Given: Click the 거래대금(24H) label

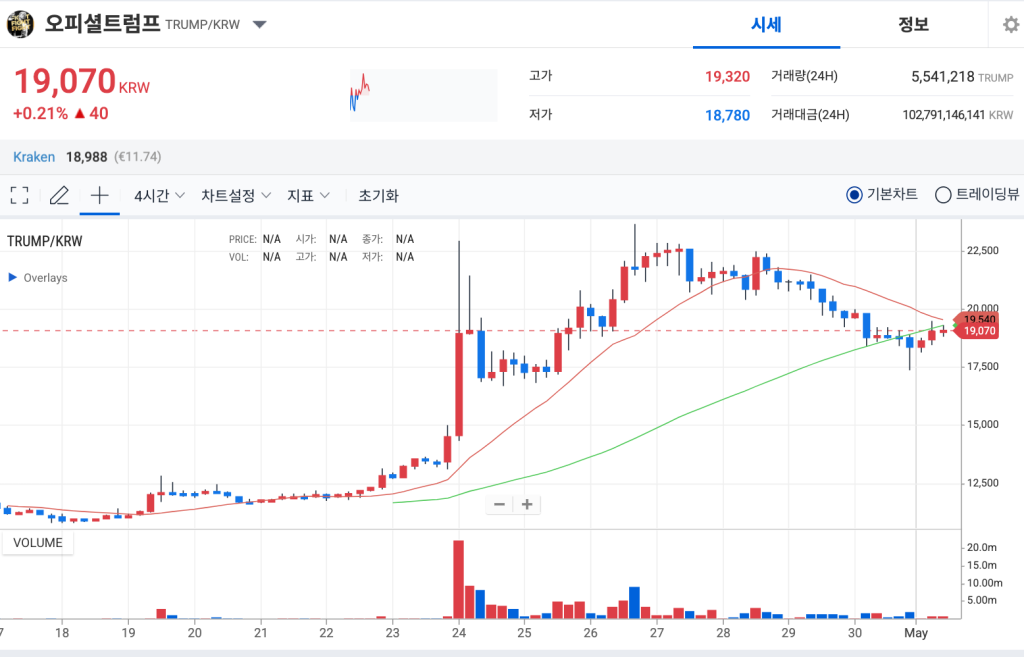Looking at the screenshot, I should pos(810,115).
